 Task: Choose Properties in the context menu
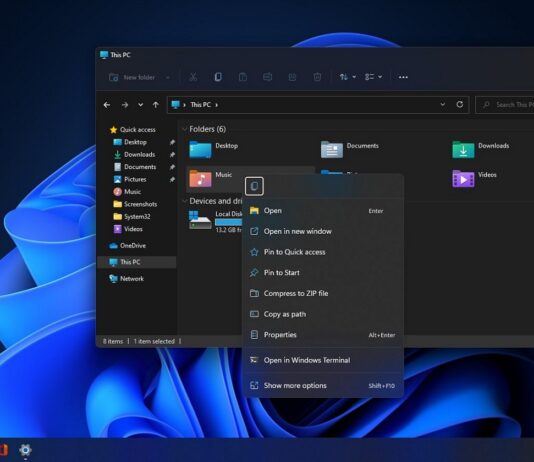[x=324, y=335]
